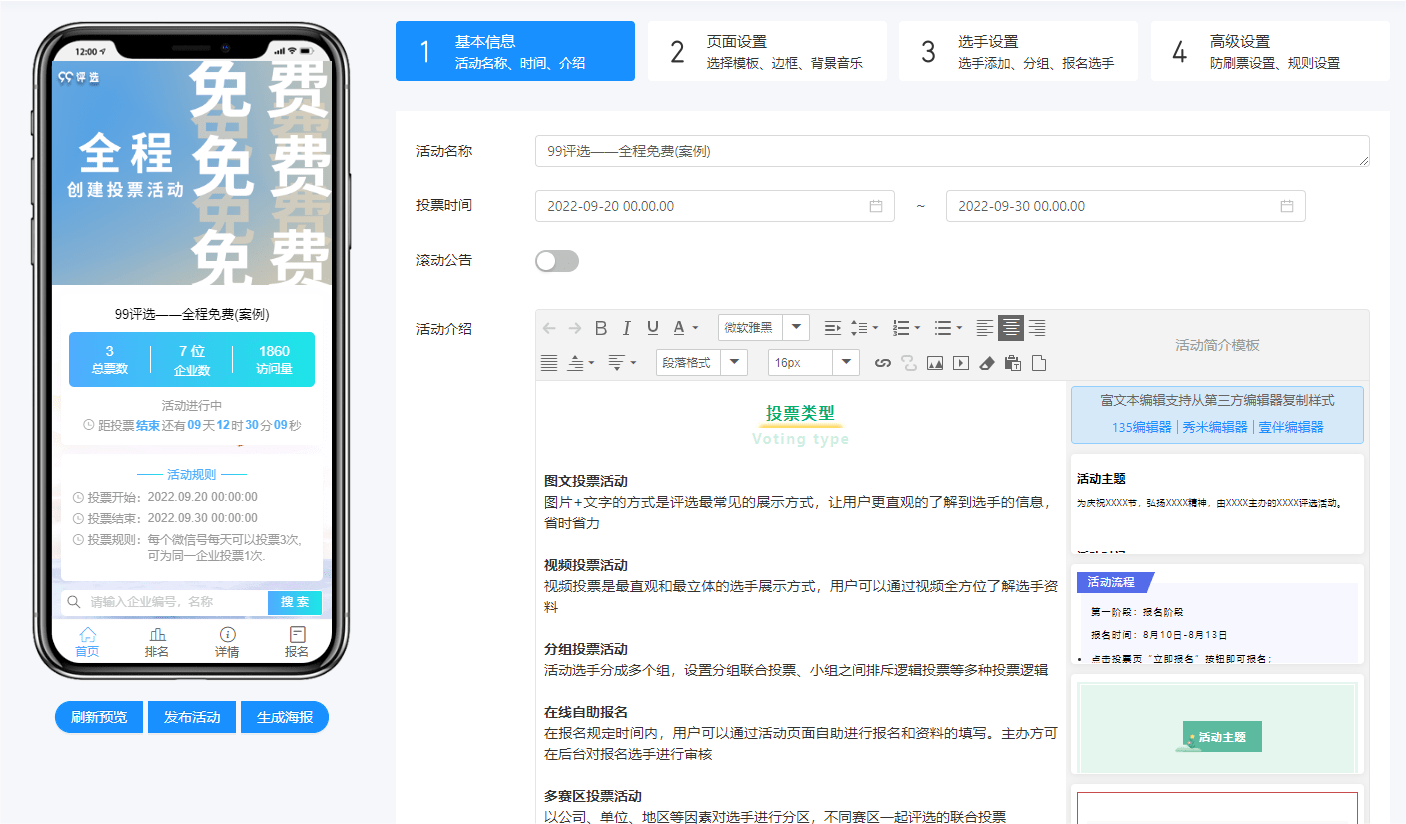Insert an ordered numbered list

[x=901, y=328]
